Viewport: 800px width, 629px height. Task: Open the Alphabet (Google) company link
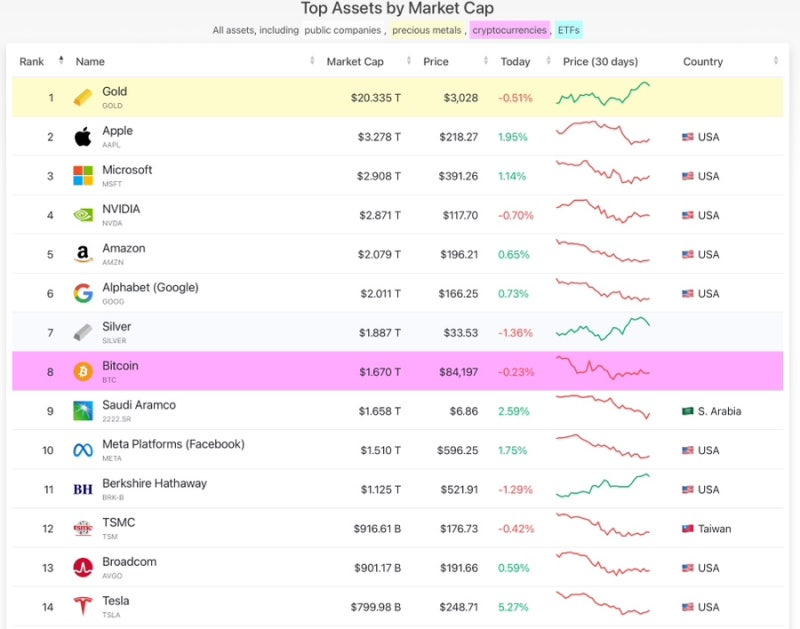click(150, 288)
